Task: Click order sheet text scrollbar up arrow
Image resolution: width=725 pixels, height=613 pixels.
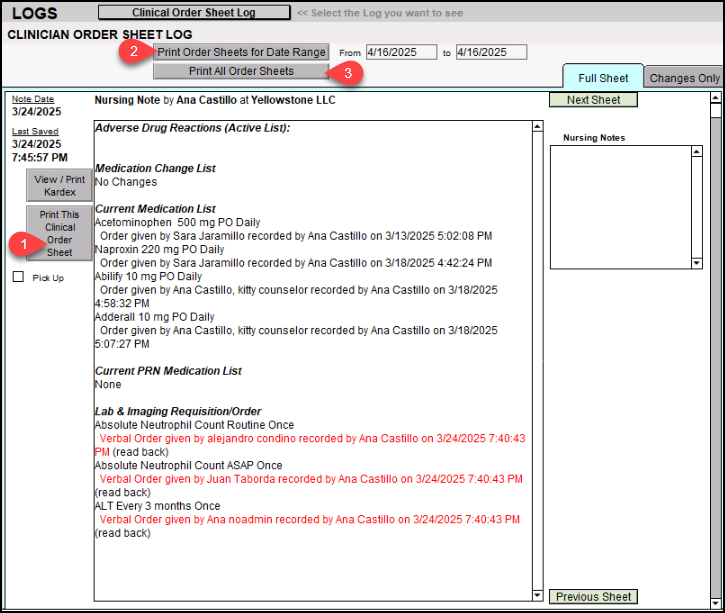Action: [x=535, y=128]
